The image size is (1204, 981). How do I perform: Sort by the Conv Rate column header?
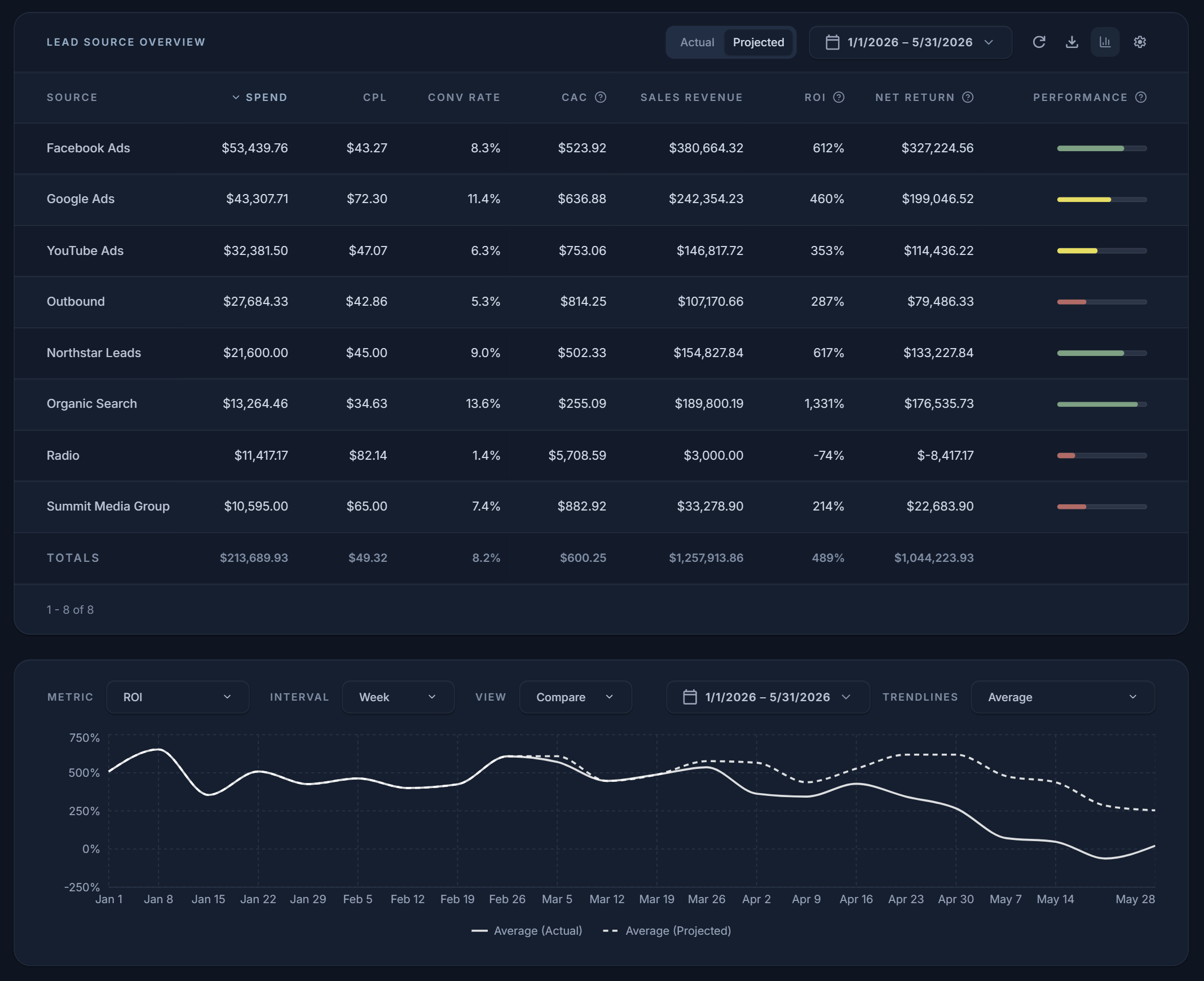pyautogui.click(x=464, y=97)
